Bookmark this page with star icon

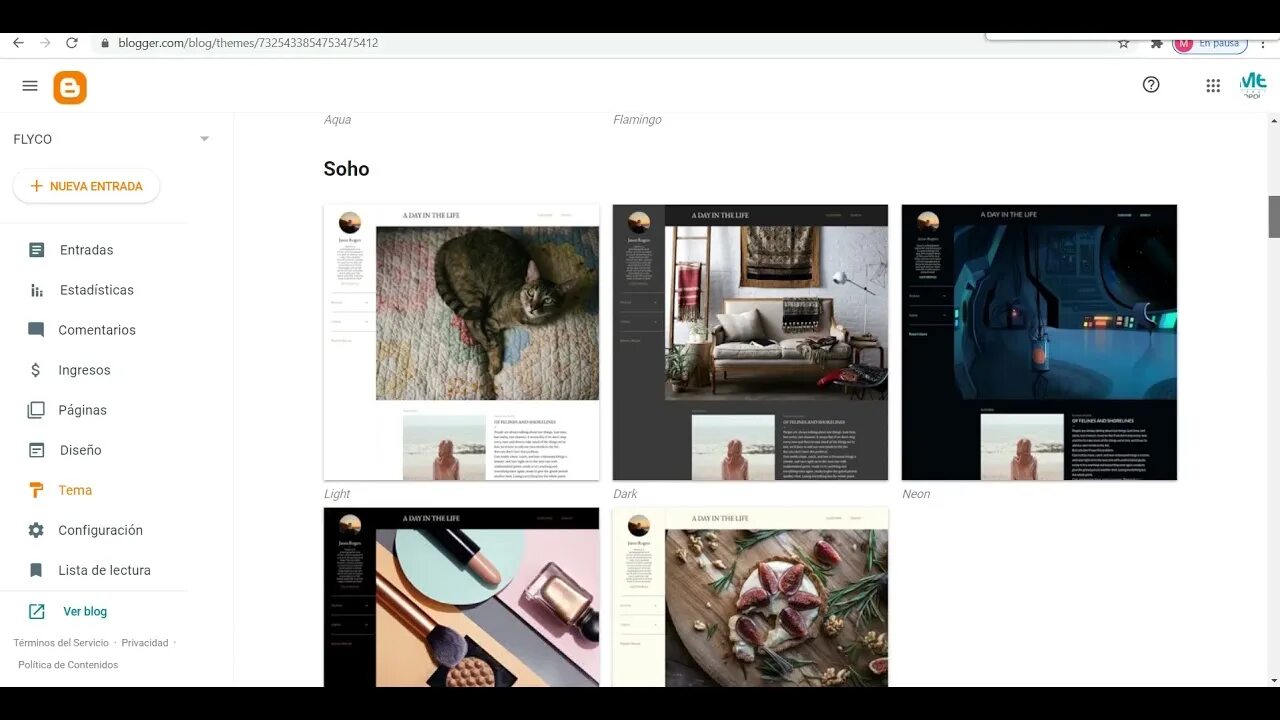[x=1124, y=44]
